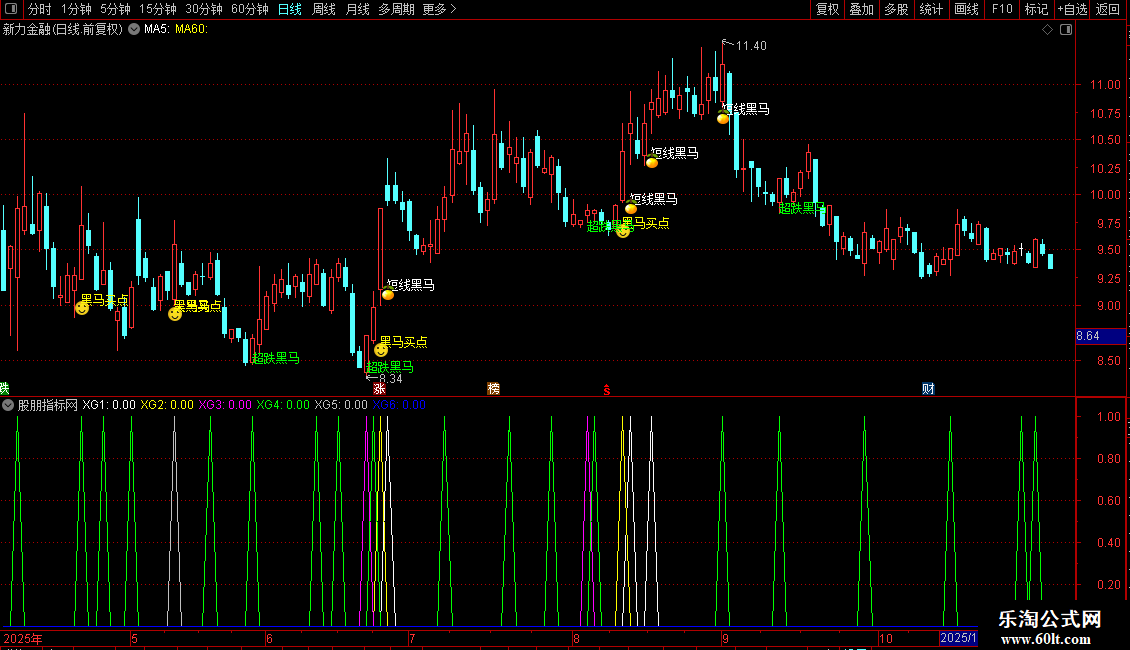The image size is (1130, 650).
Task: Click the orange 短线黑马 dot near 10.25
Action: (651, 162)
